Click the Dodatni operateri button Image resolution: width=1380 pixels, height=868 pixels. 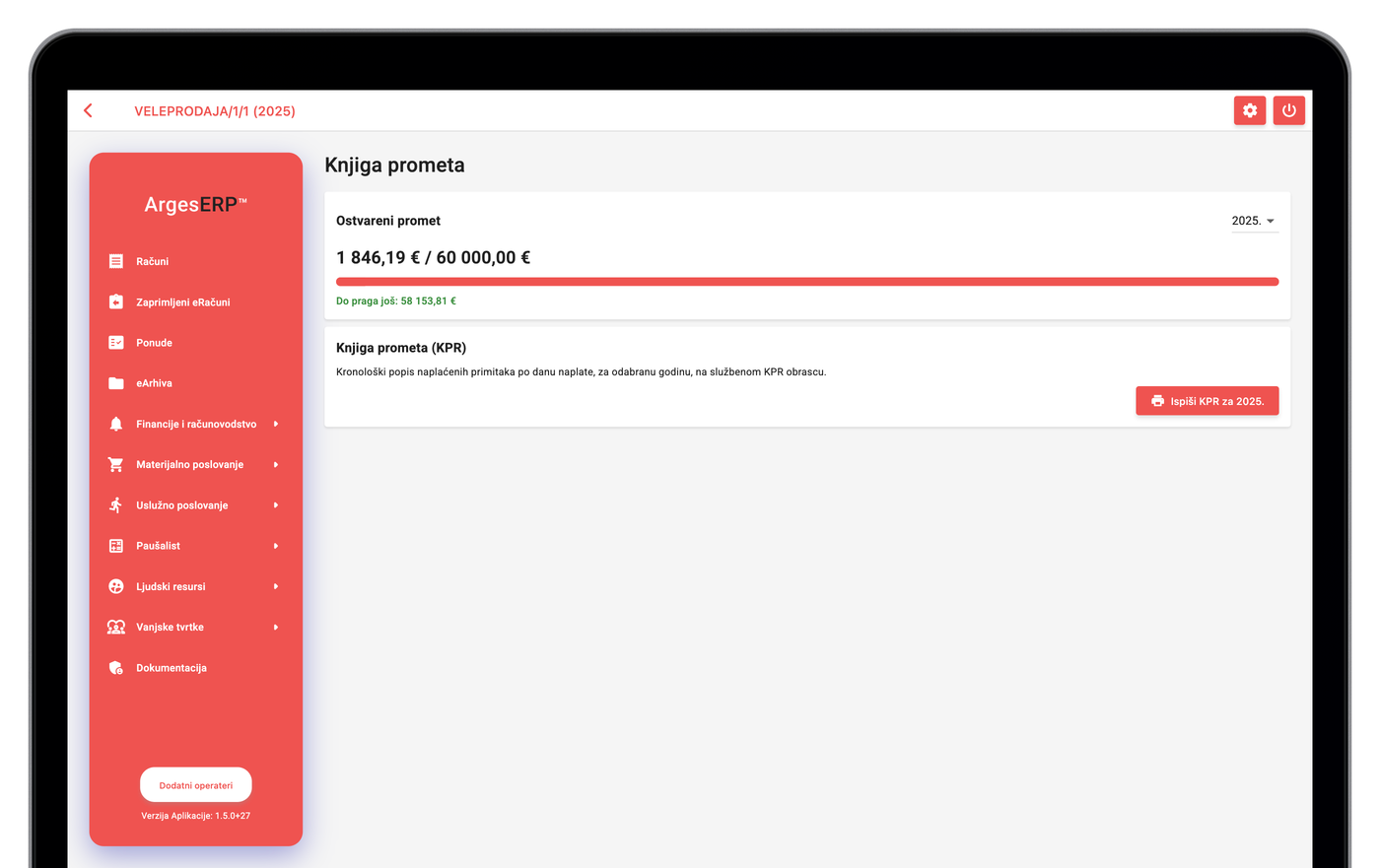click(x=195, y=785)
